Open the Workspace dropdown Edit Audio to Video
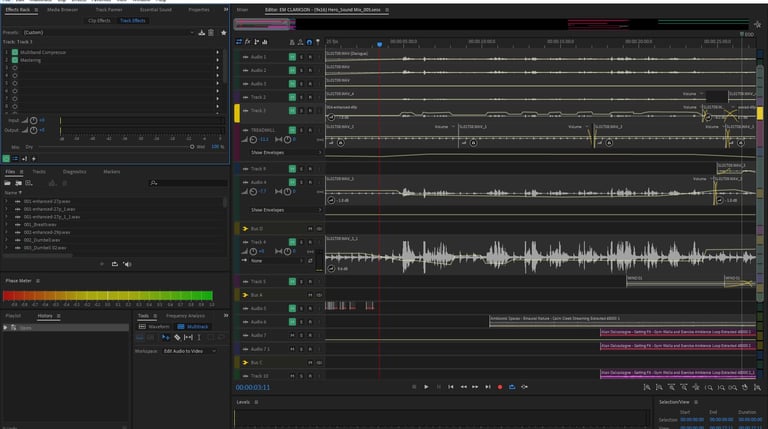The height and width of the screenshot is (429, 768). 189,351
